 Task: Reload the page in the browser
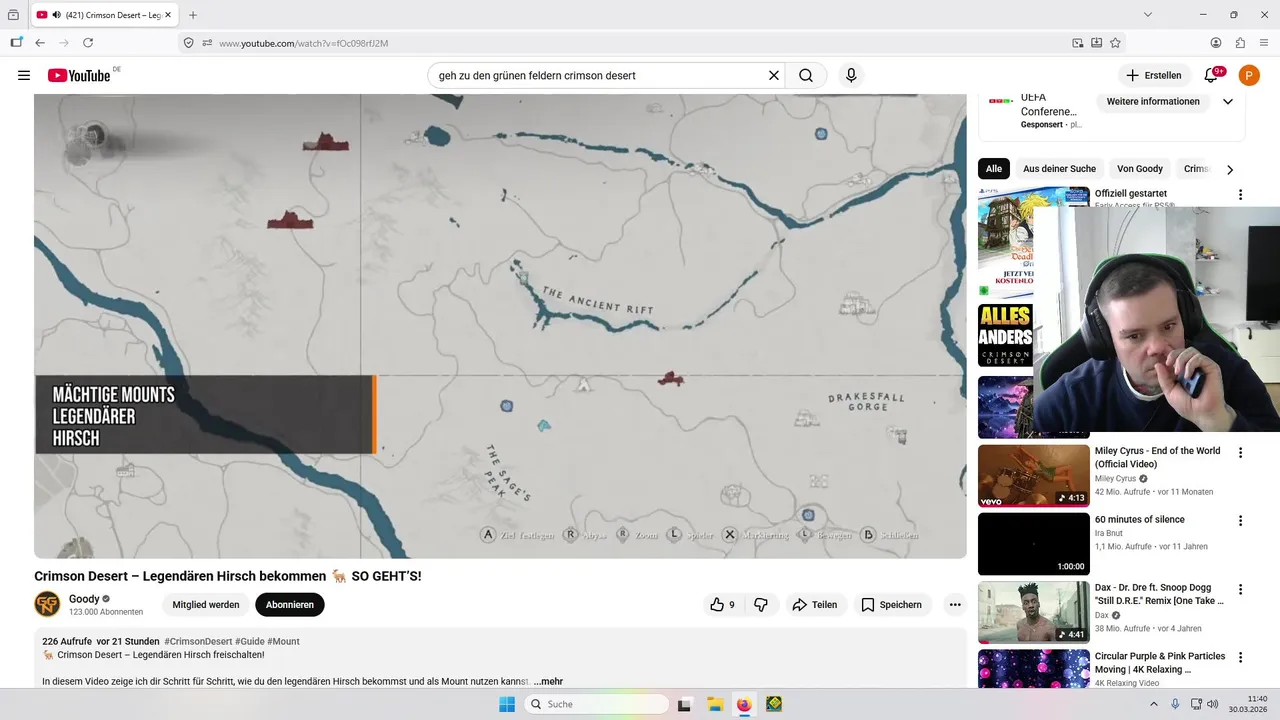[88, 43]
